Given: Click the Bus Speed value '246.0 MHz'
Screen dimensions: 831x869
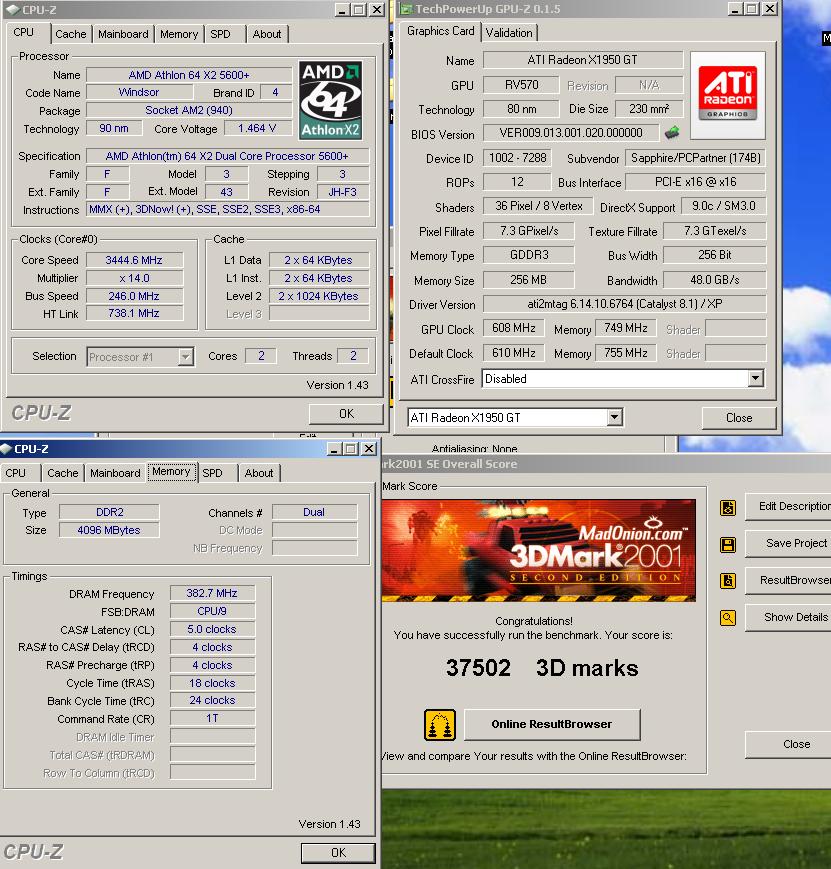Looking at the screenshot, I should [x=134, y=296].
